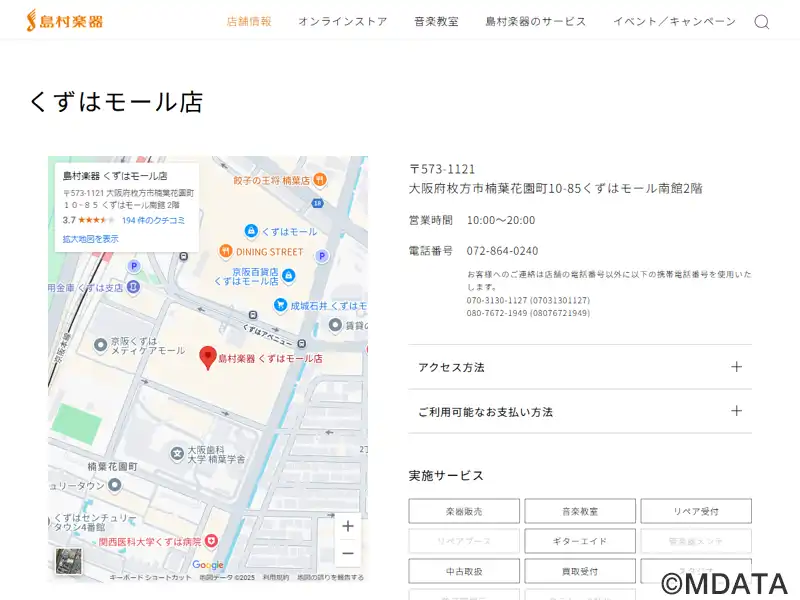Click the DINING STREET restaurant marker
Viewport: 800px width, 600px height.
tap(226, 251)
